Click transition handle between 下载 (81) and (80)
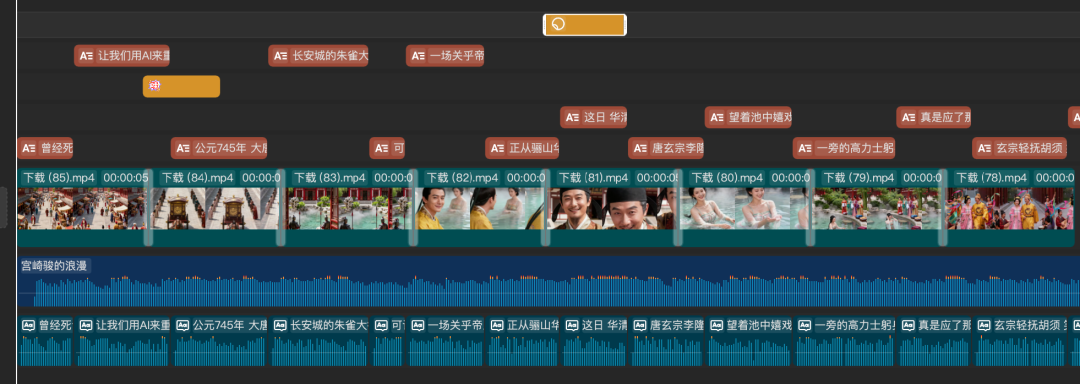The height and width of the screenshot is (384, 1080). (x=678, y=206)
